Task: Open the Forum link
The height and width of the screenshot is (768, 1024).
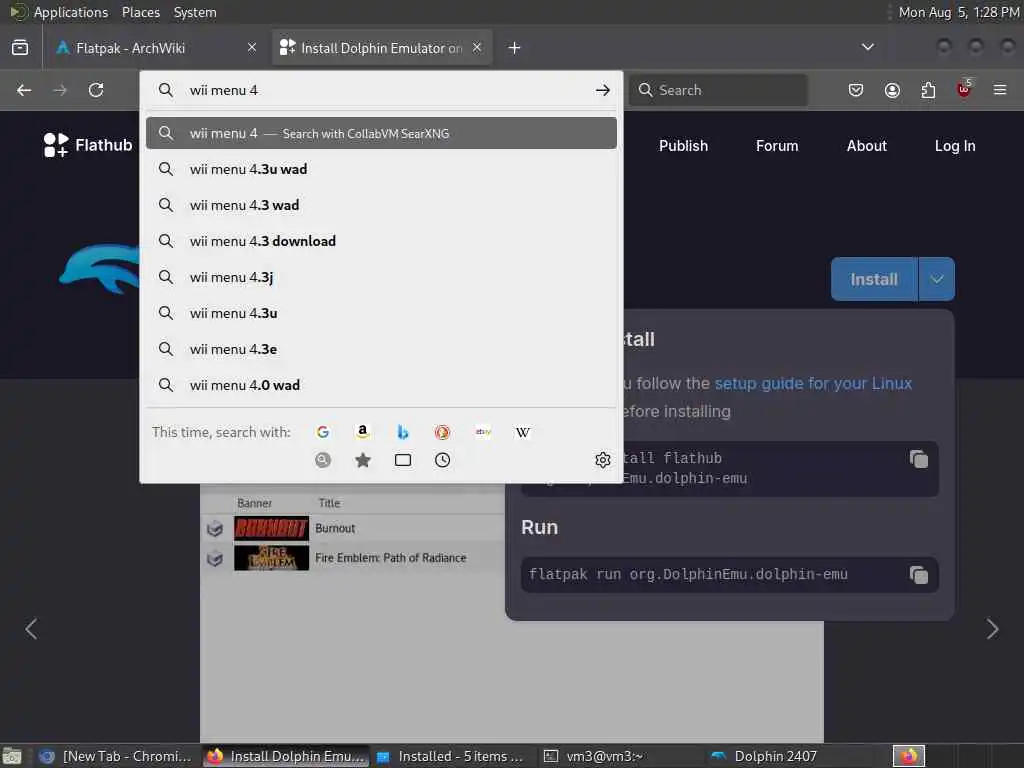Action: [777, 146]
